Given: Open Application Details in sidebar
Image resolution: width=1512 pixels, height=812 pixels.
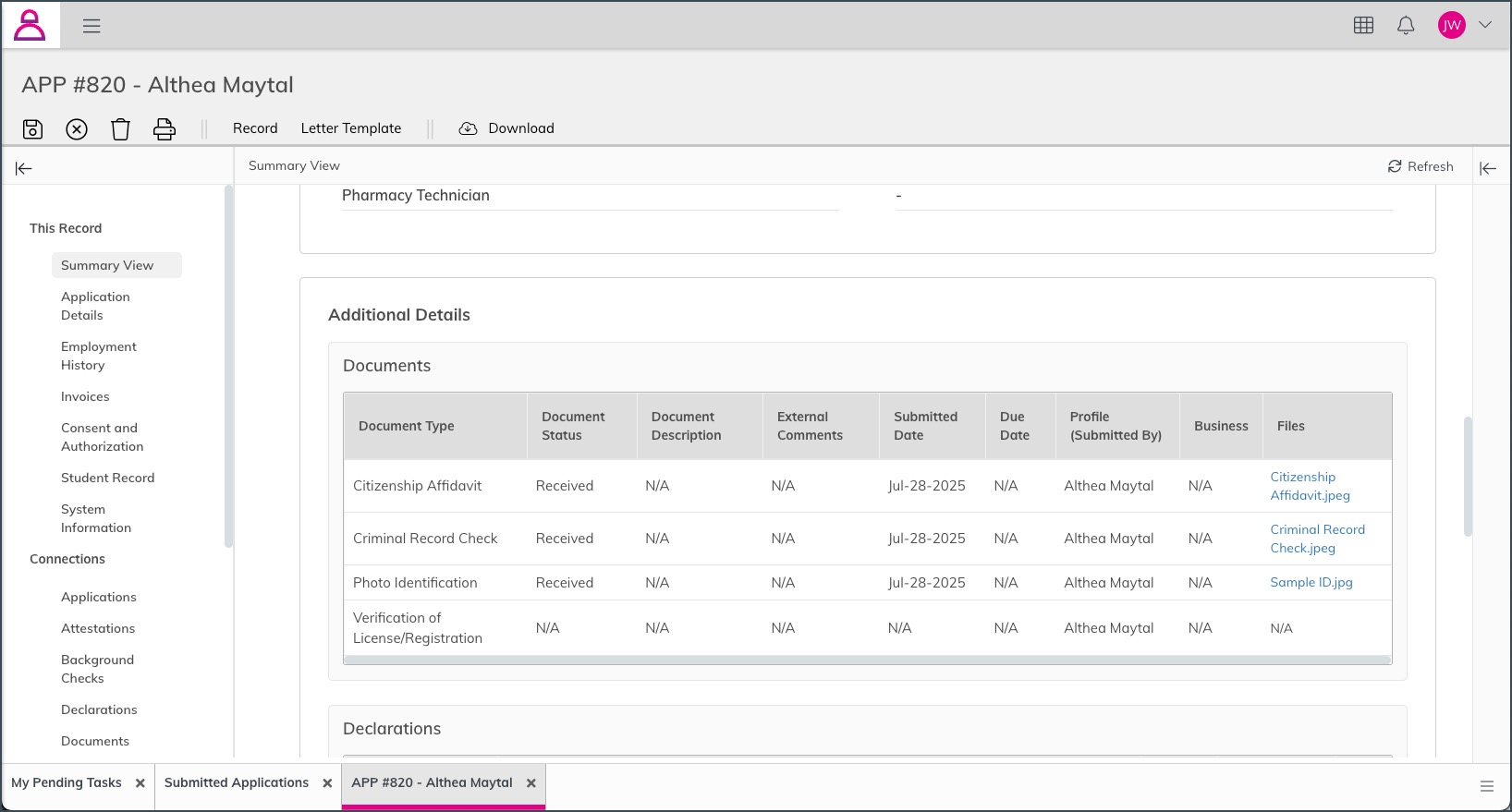Looking at the screenshot, I should click(95, 306).
